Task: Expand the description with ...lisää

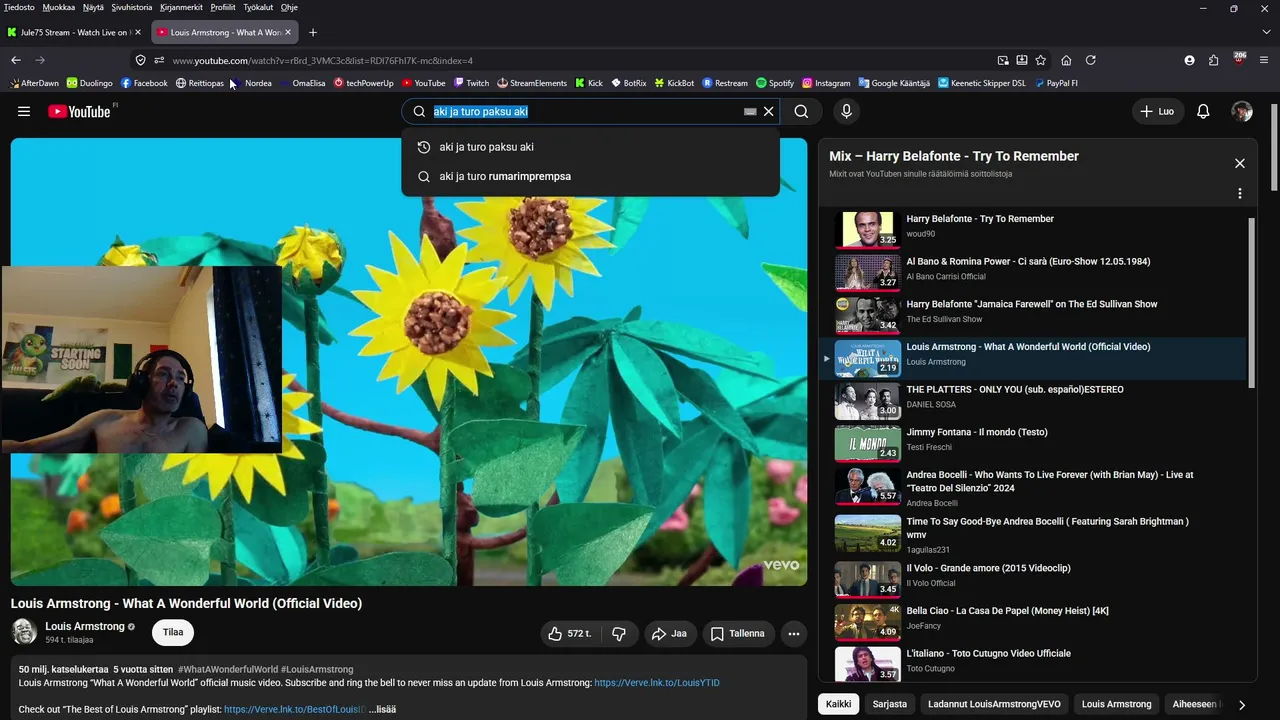Action: click(383, 709)
